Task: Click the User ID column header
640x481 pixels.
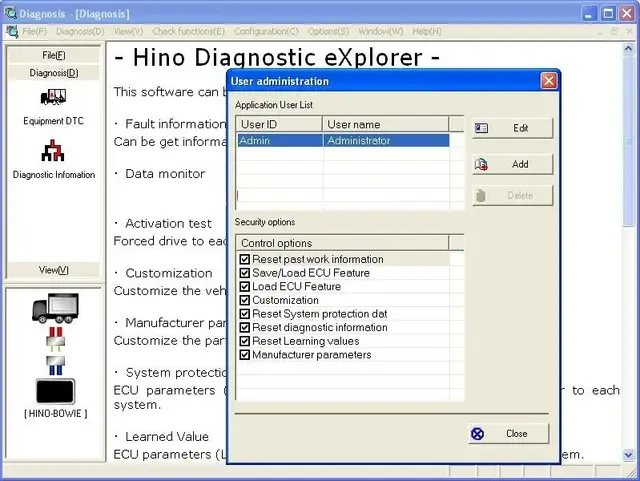Action: click(279, 124)
